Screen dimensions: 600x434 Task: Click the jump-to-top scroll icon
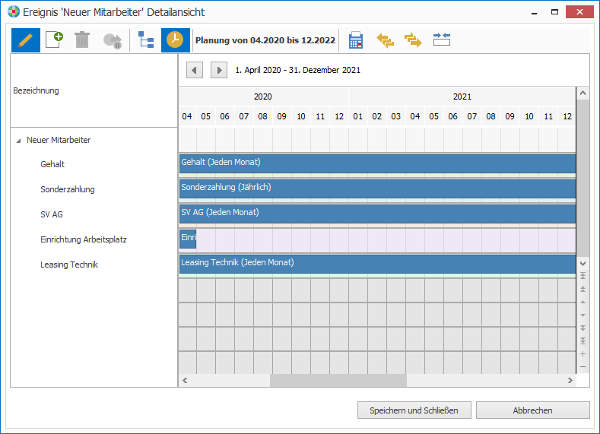tap(583, 276)
